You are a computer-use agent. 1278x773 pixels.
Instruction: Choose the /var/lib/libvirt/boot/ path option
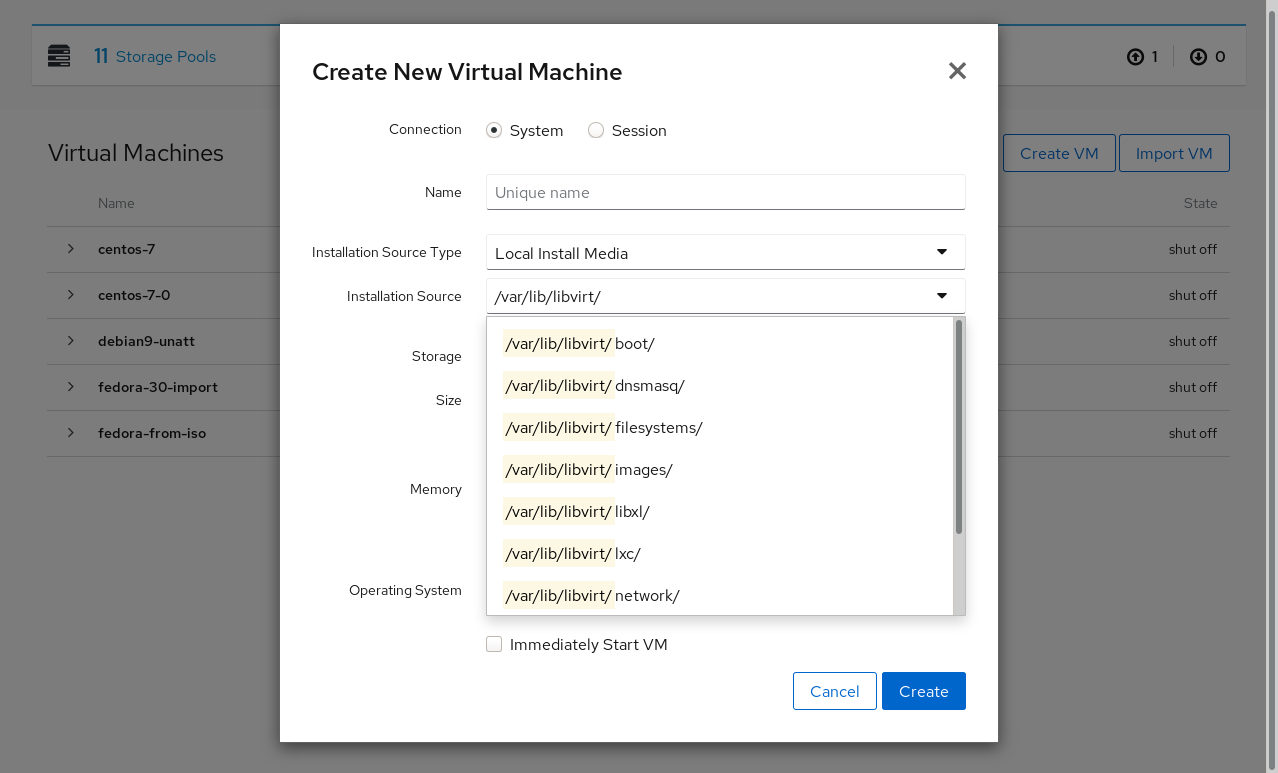coord(580,344)
